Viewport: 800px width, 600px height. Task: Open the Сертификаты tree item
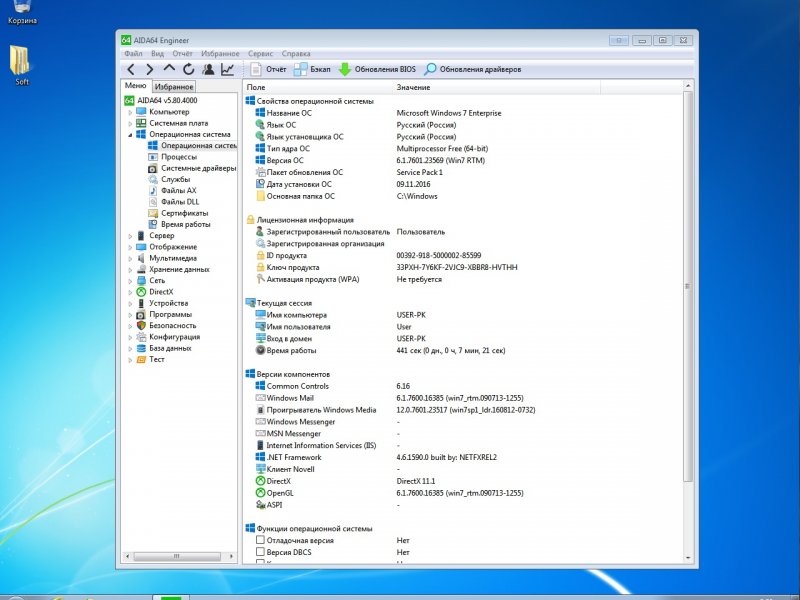[x=179, y=213]
